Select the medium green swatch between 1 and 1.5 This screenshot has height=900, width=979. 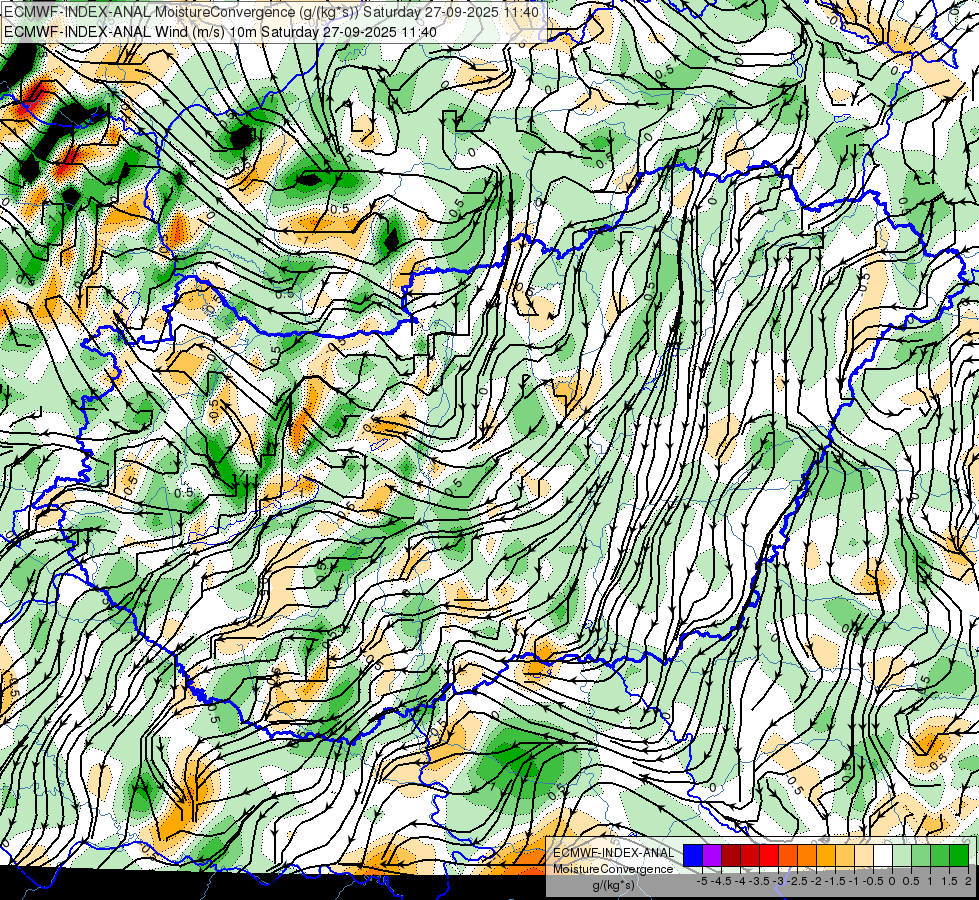[x=940, y=855]
